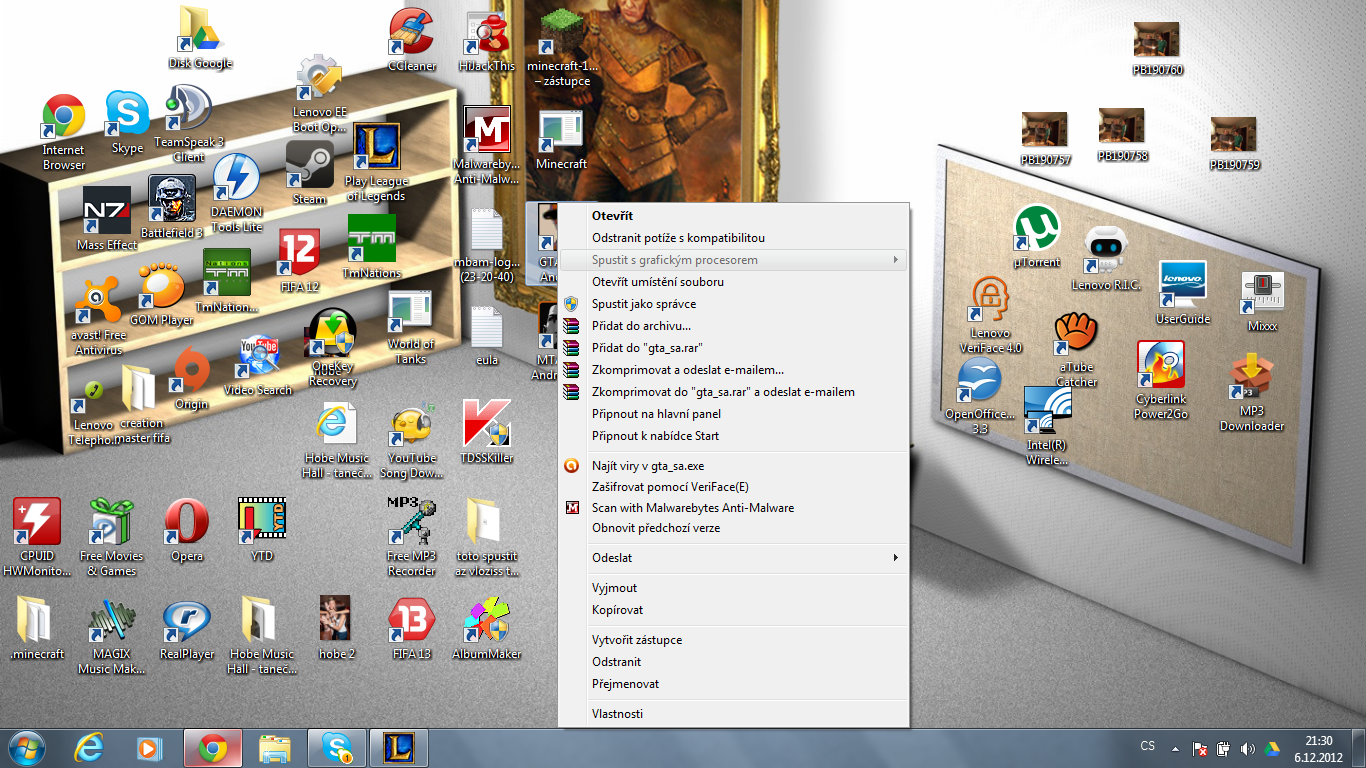The height and width of the screenshot is (768, 1366).
Task: Select Cyberlink Power2Go icon
Action: click(x=1160, y=380)
